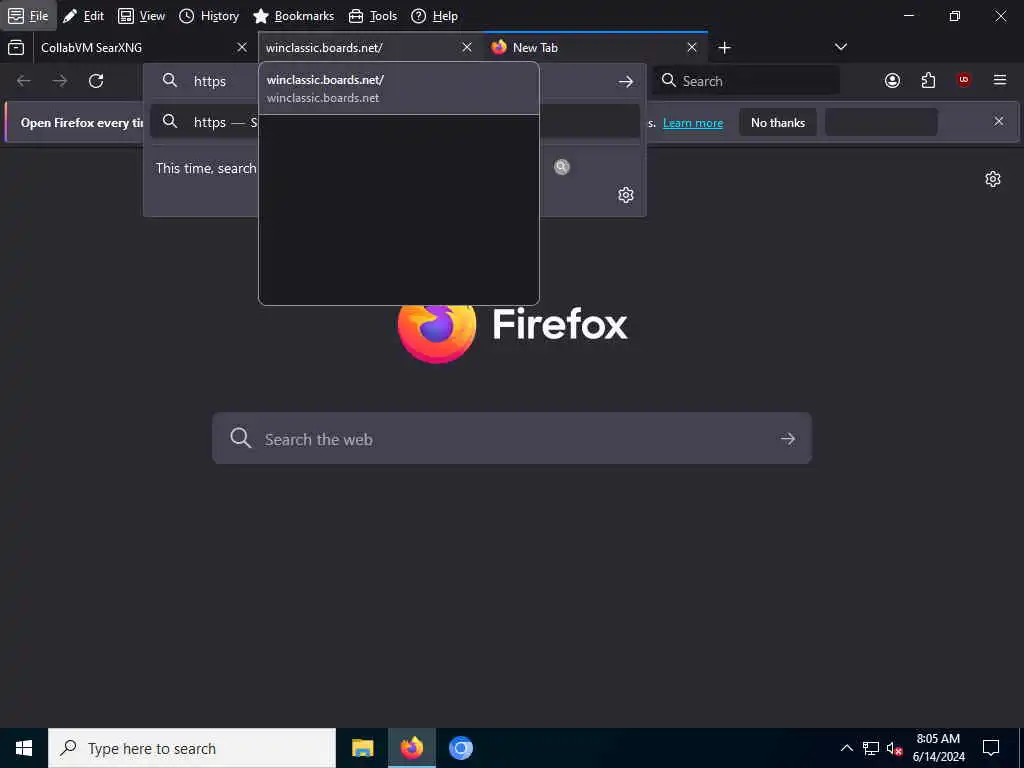Image resolution: width=1024 pixels, height=768 pixels.
Task: Open File Explorer from the taskbar
Action: click(x=362, y=748)
